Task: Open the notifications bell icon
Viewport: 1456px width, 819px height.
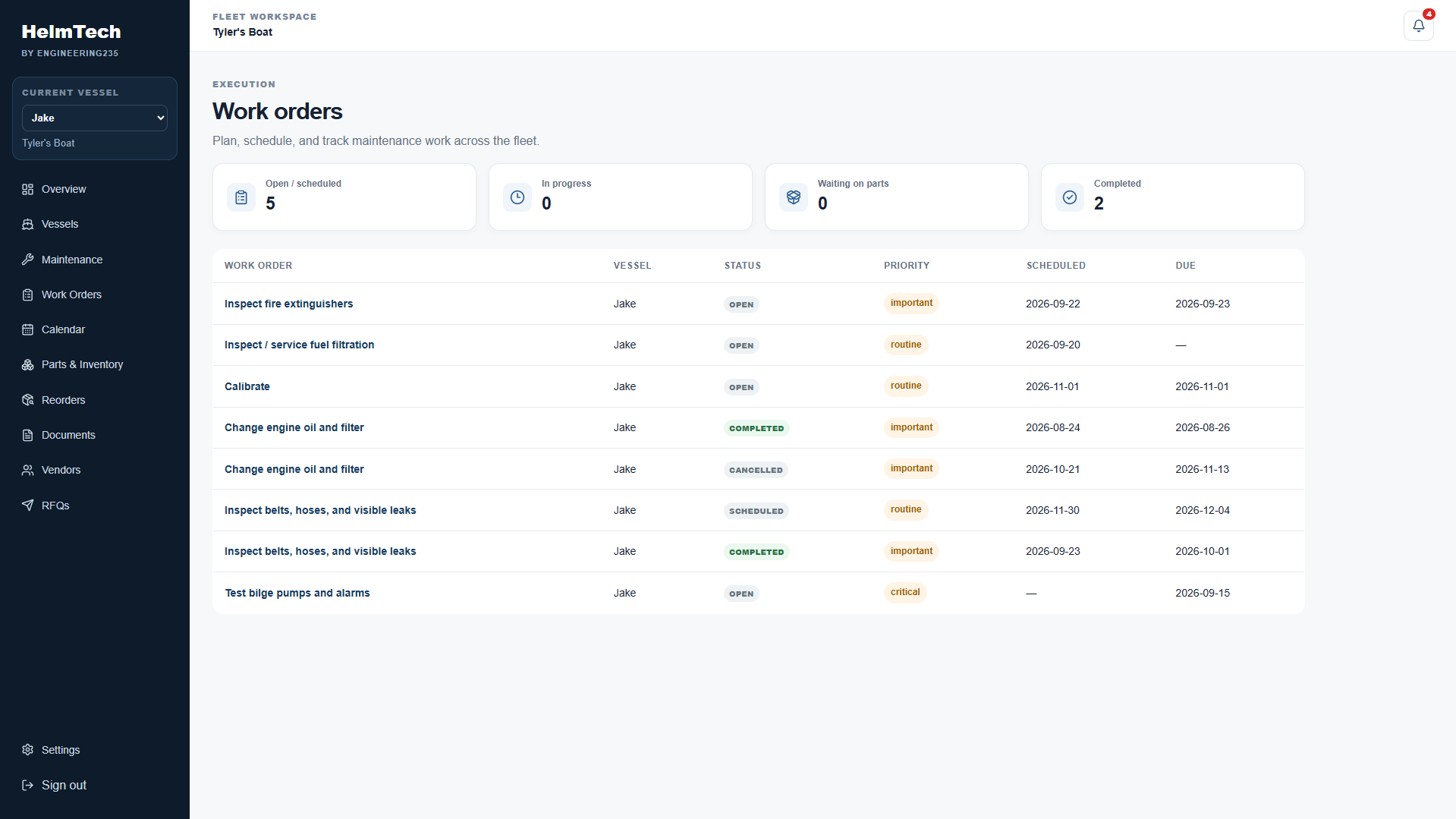Action: click(x=1418, y=26)
